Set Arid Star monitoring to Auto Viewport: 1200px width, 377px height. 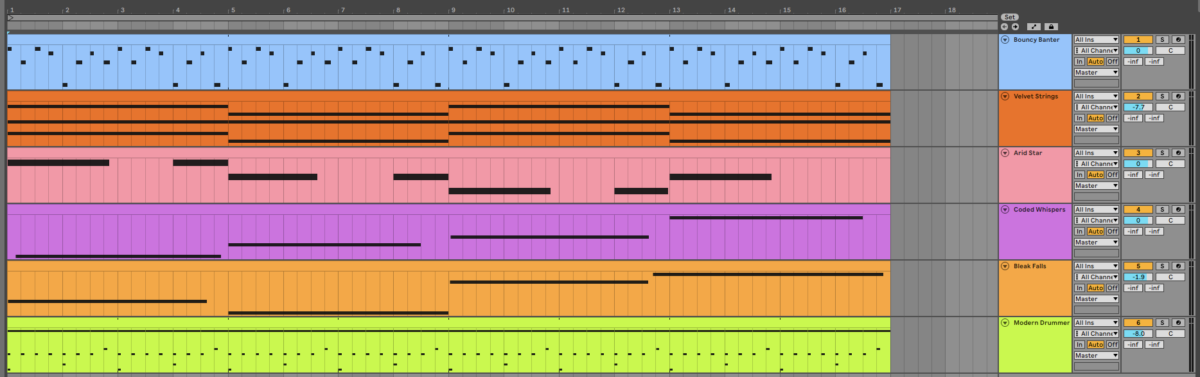(x=1096, y=175)
